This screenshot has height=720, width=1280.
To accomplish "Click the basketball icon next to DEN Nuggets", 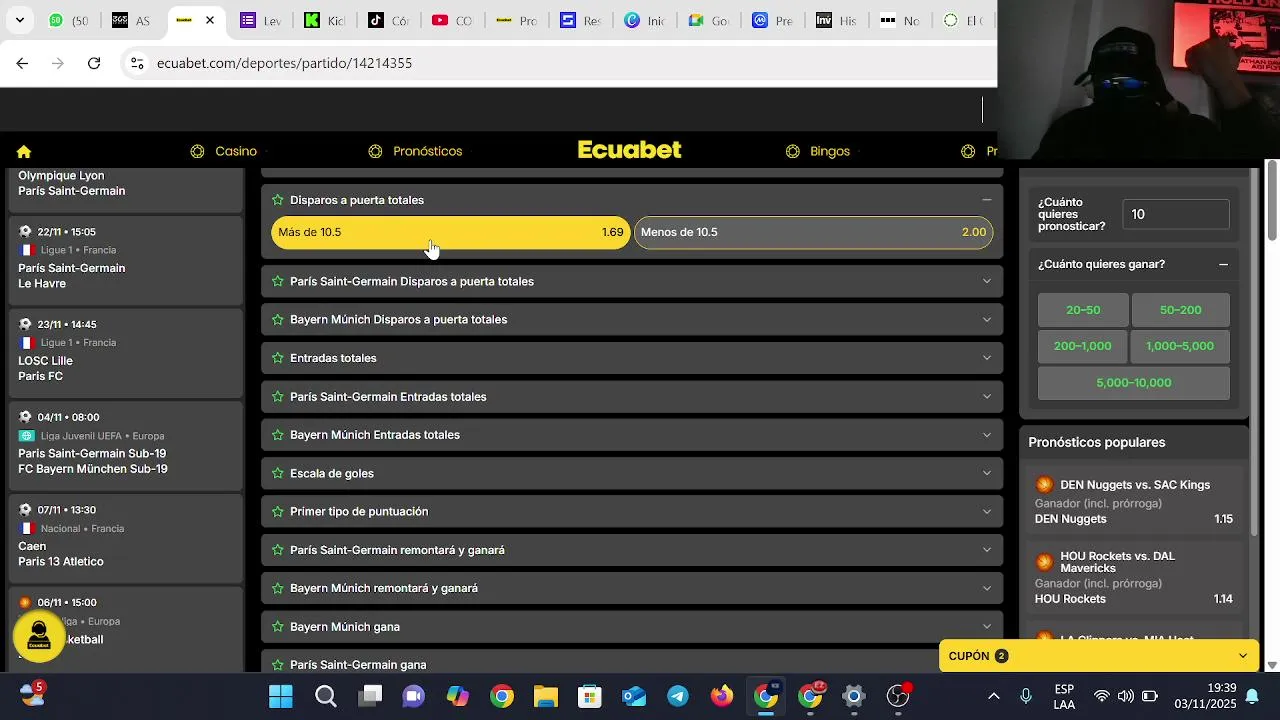I will 1044,485.
